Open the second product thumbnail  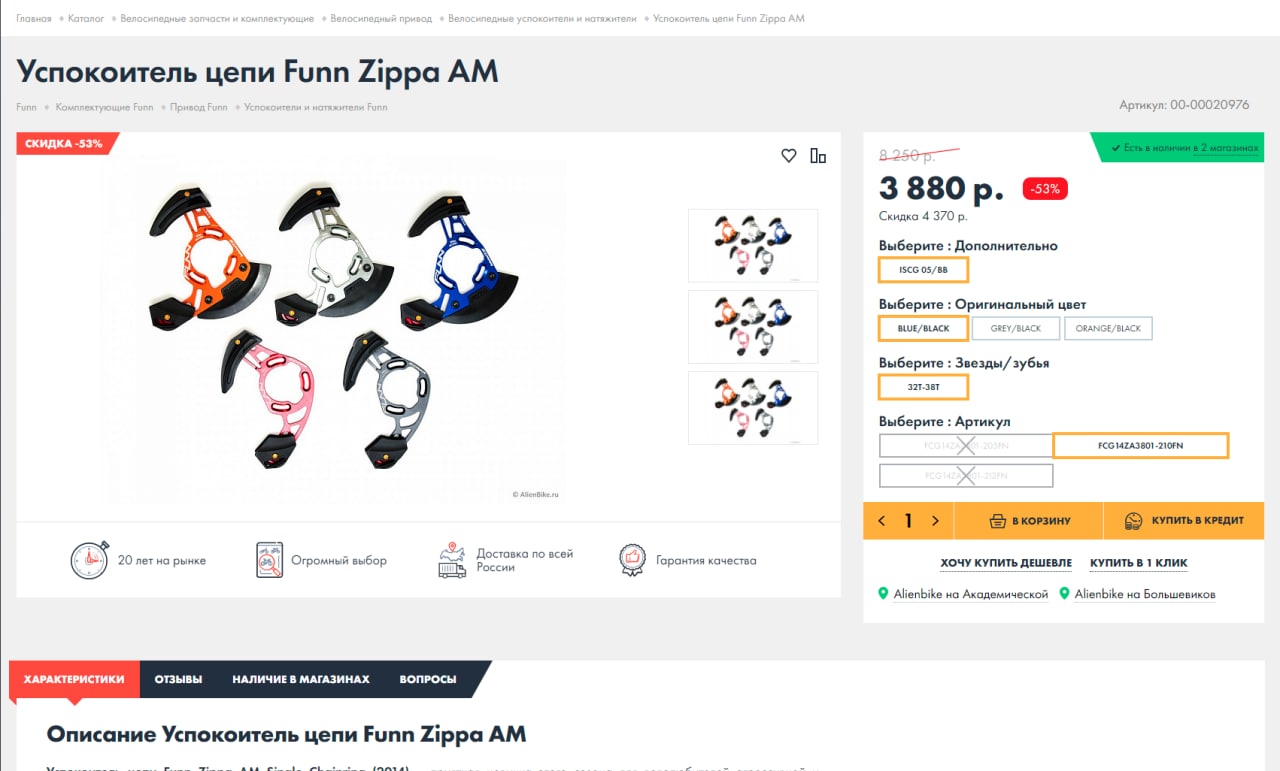pos(753,326)
